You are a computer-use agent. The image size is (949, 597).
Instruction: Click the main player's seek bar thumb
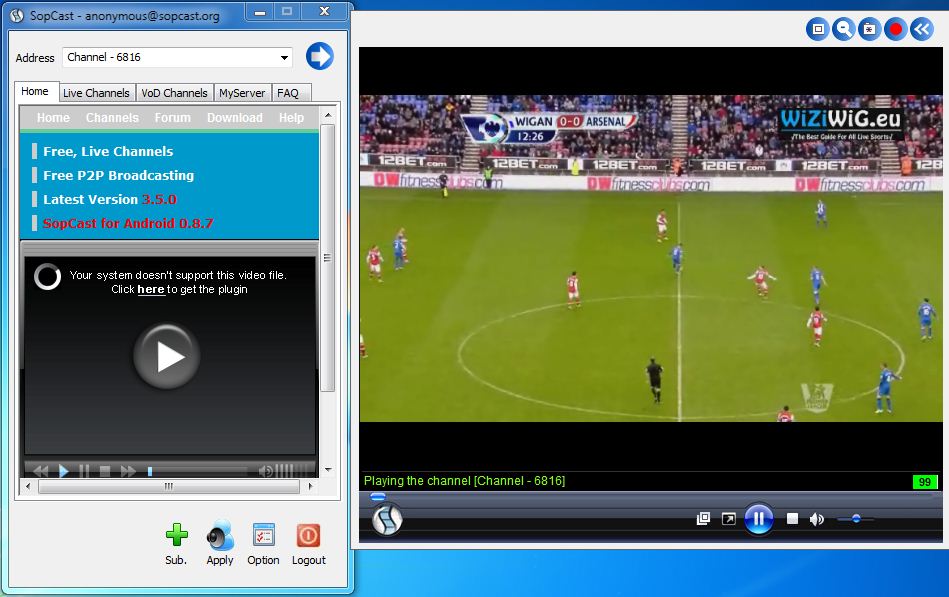click(378, 497)
